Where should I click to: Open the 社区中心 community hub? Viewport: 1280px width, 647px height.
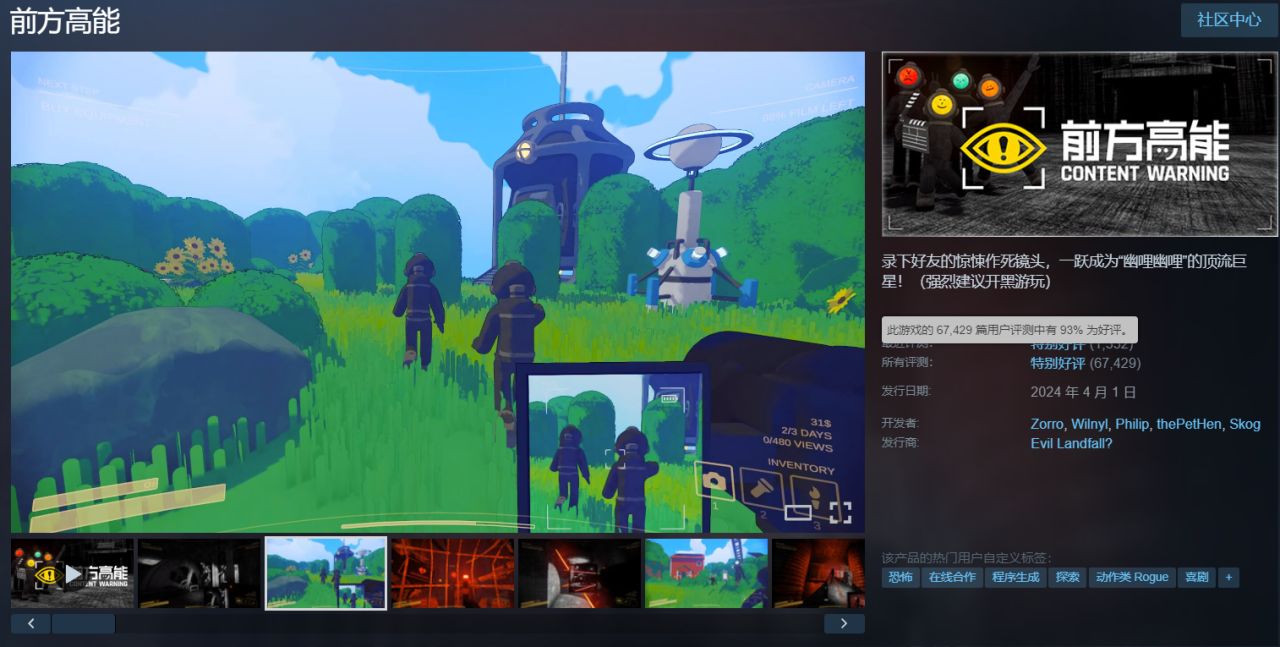point(1229,20)
